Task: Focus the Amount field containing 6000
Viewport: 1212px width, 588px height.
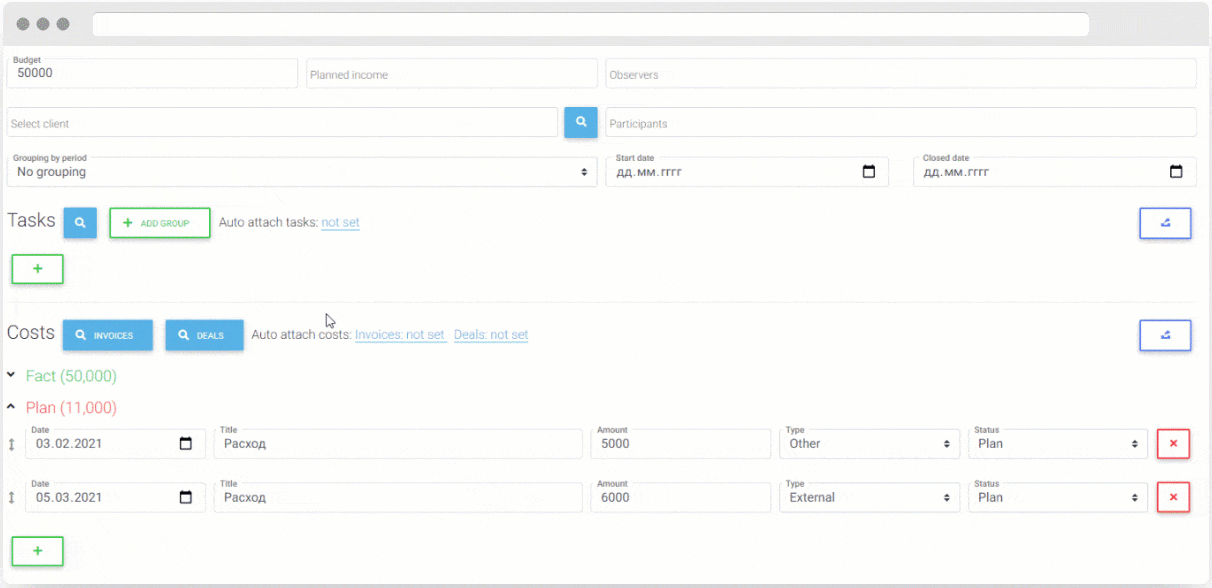Action: [681, 497]
